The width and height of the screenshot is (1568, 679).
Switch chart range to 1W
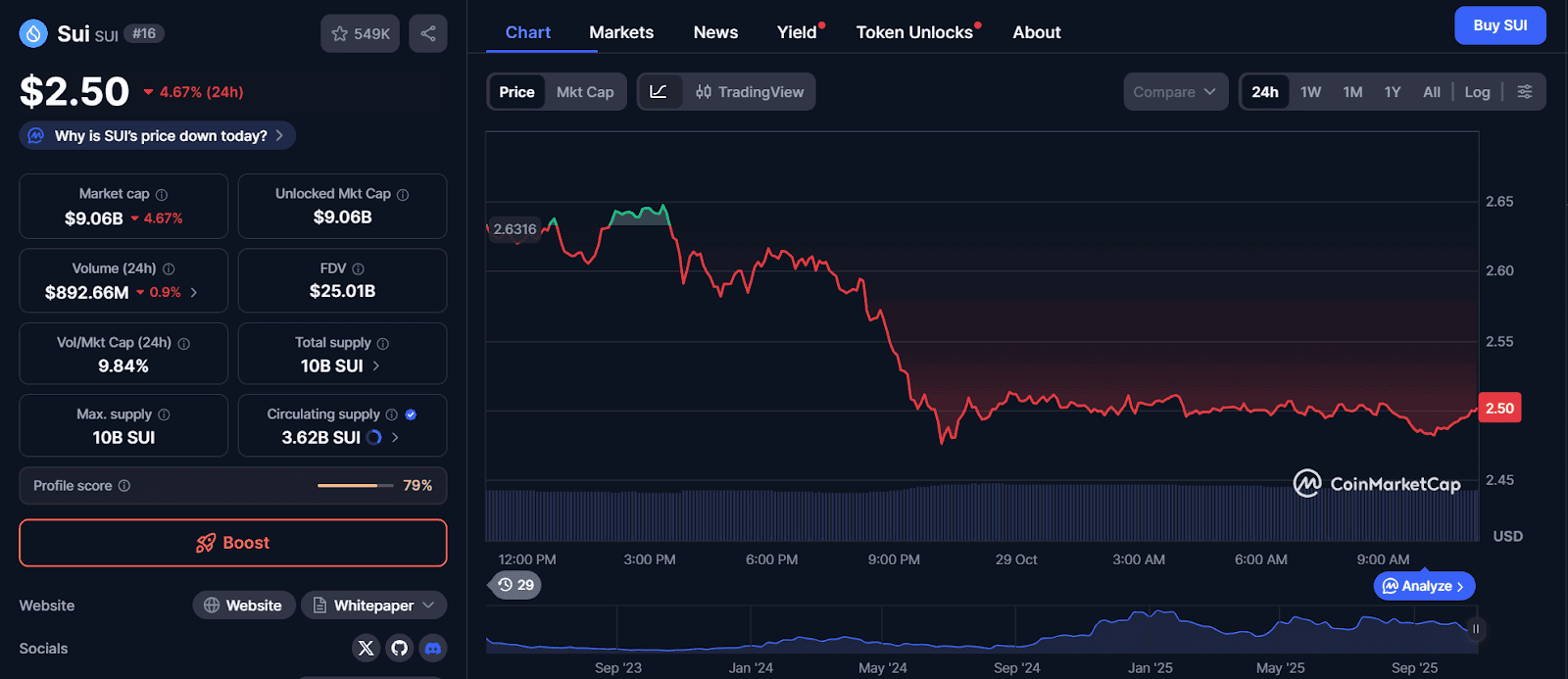click(1310, 92)
